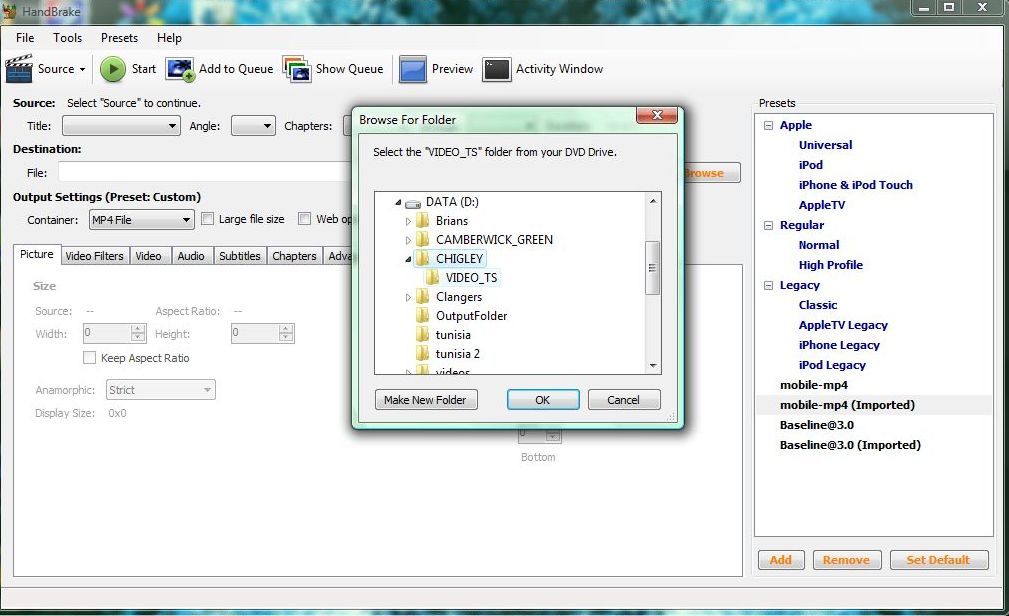Open the Show Queue window icon
This screenshot has width=1009, height=616.
[296, 68]
